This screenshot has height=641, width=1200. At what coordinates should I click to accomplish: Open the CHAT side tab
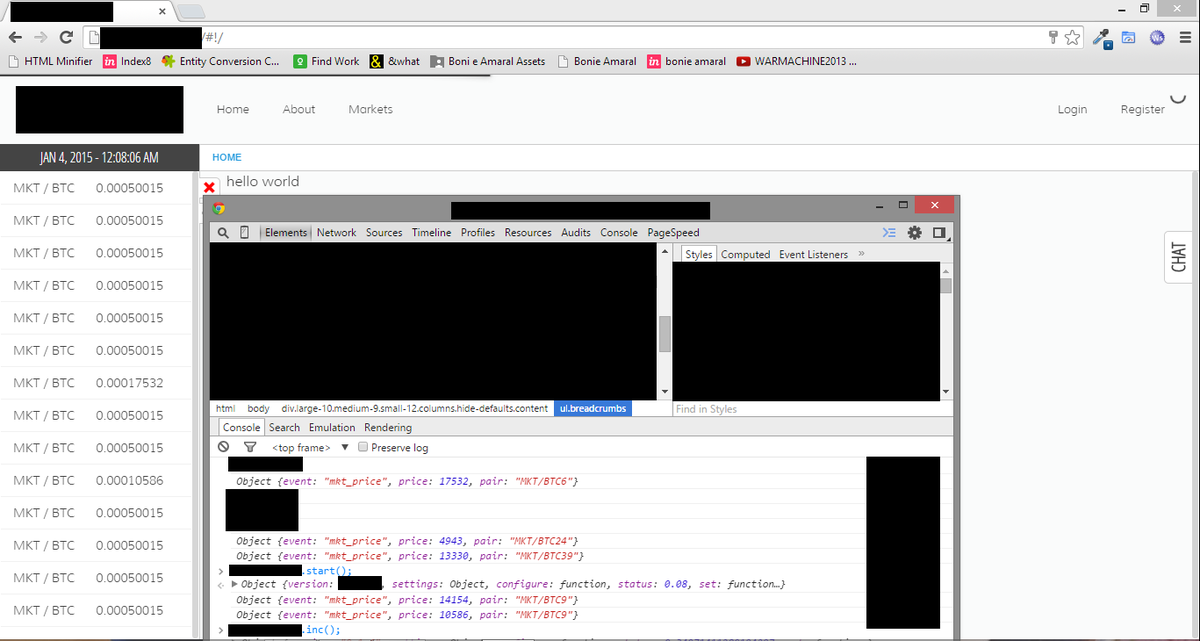click(x=1179, y=257)
